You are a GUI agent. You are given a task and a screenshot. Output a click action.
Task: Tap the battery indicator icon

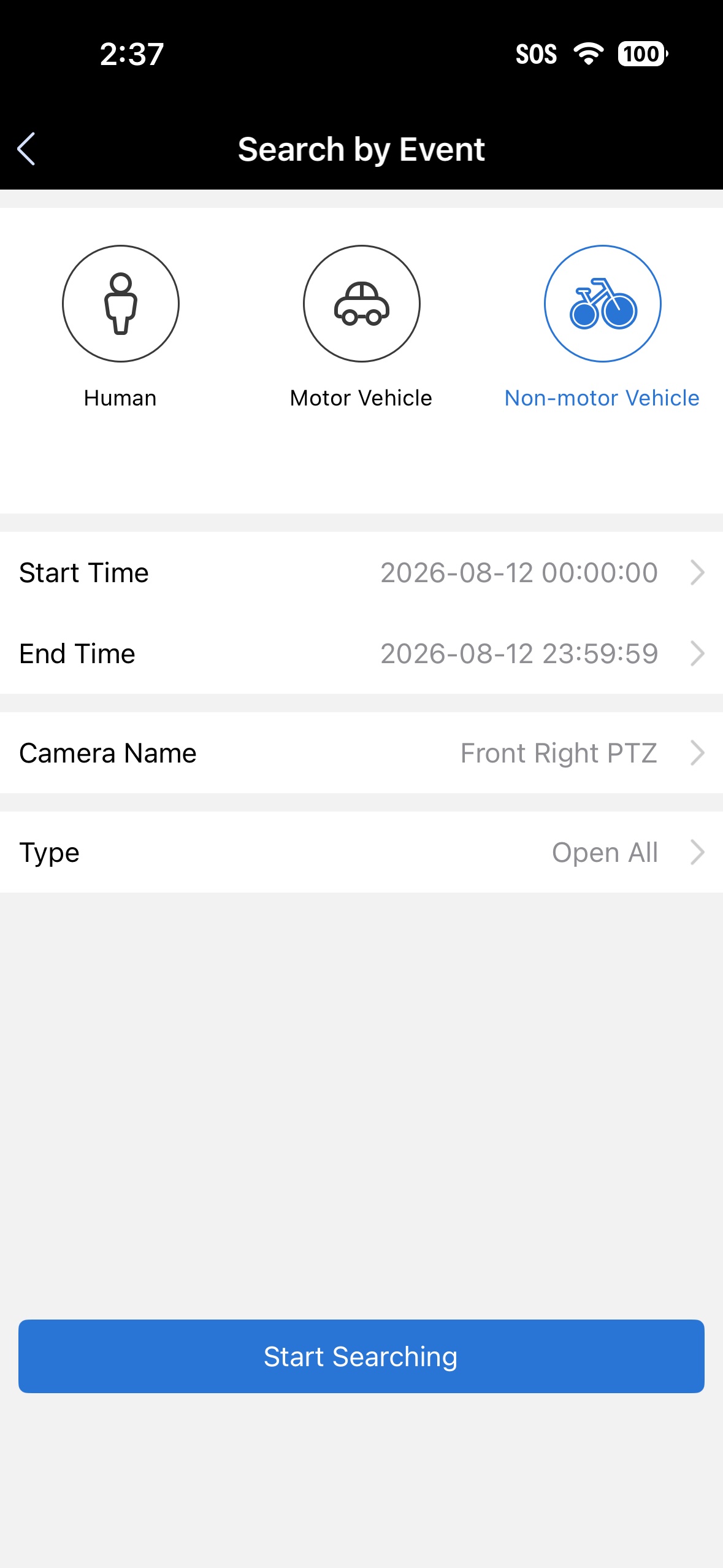pyautogui.click(x=643, y=54)
